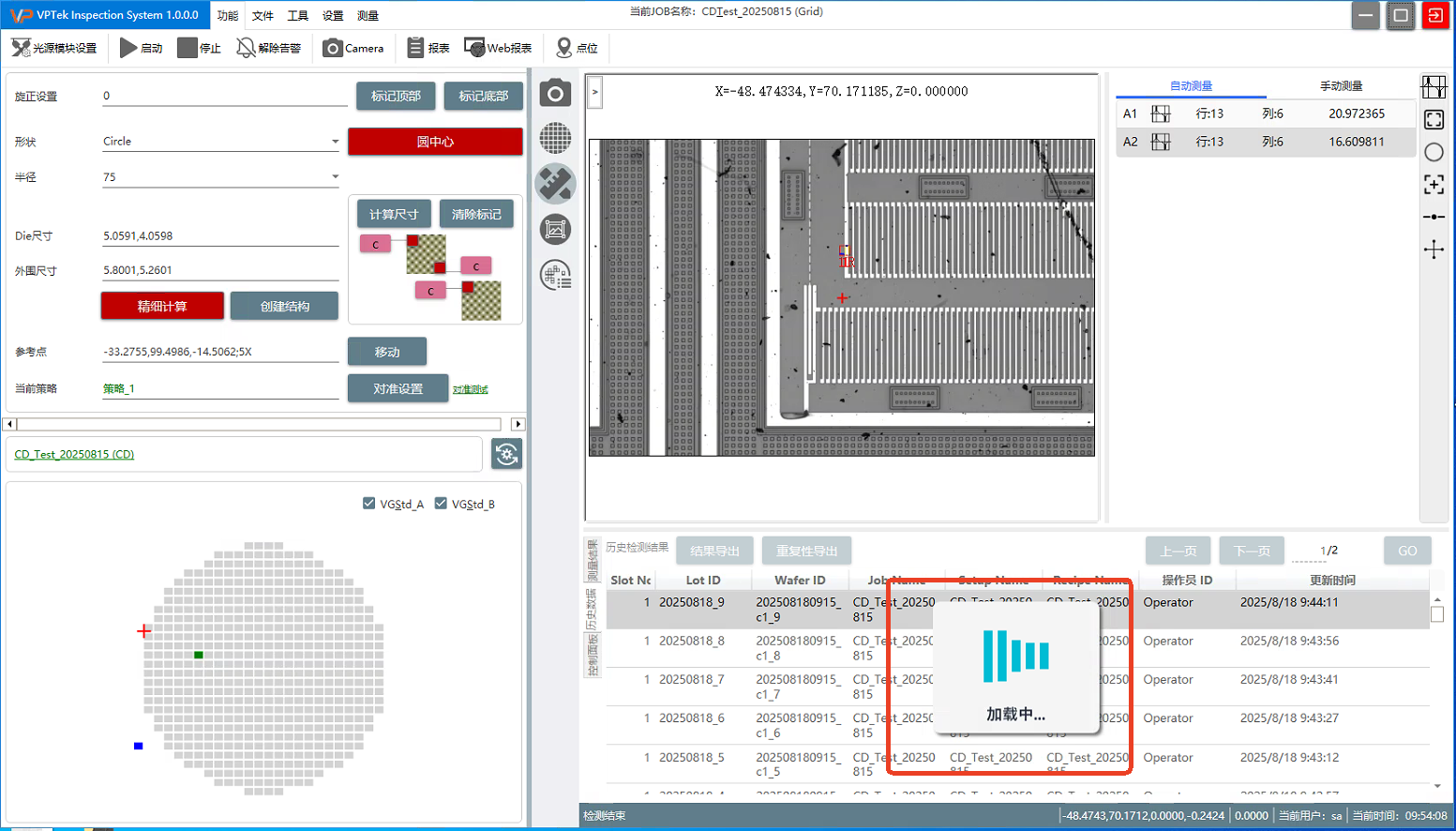Click the horizontal scrollbar right arrow

[x=518, y=424]
